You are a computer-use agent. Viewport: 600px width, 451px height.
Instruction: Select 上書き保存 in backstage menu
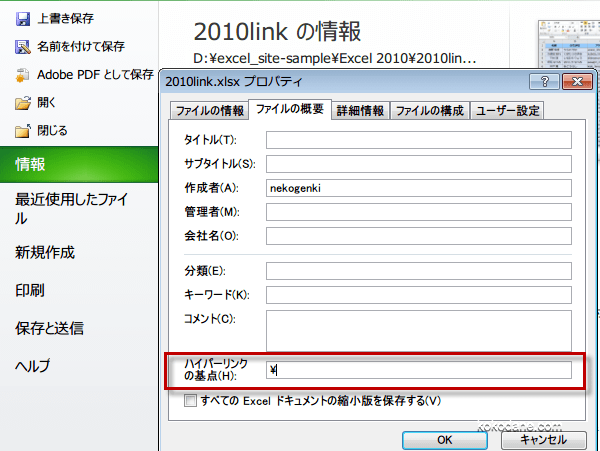pyautogui.click(x=65, y=18)
